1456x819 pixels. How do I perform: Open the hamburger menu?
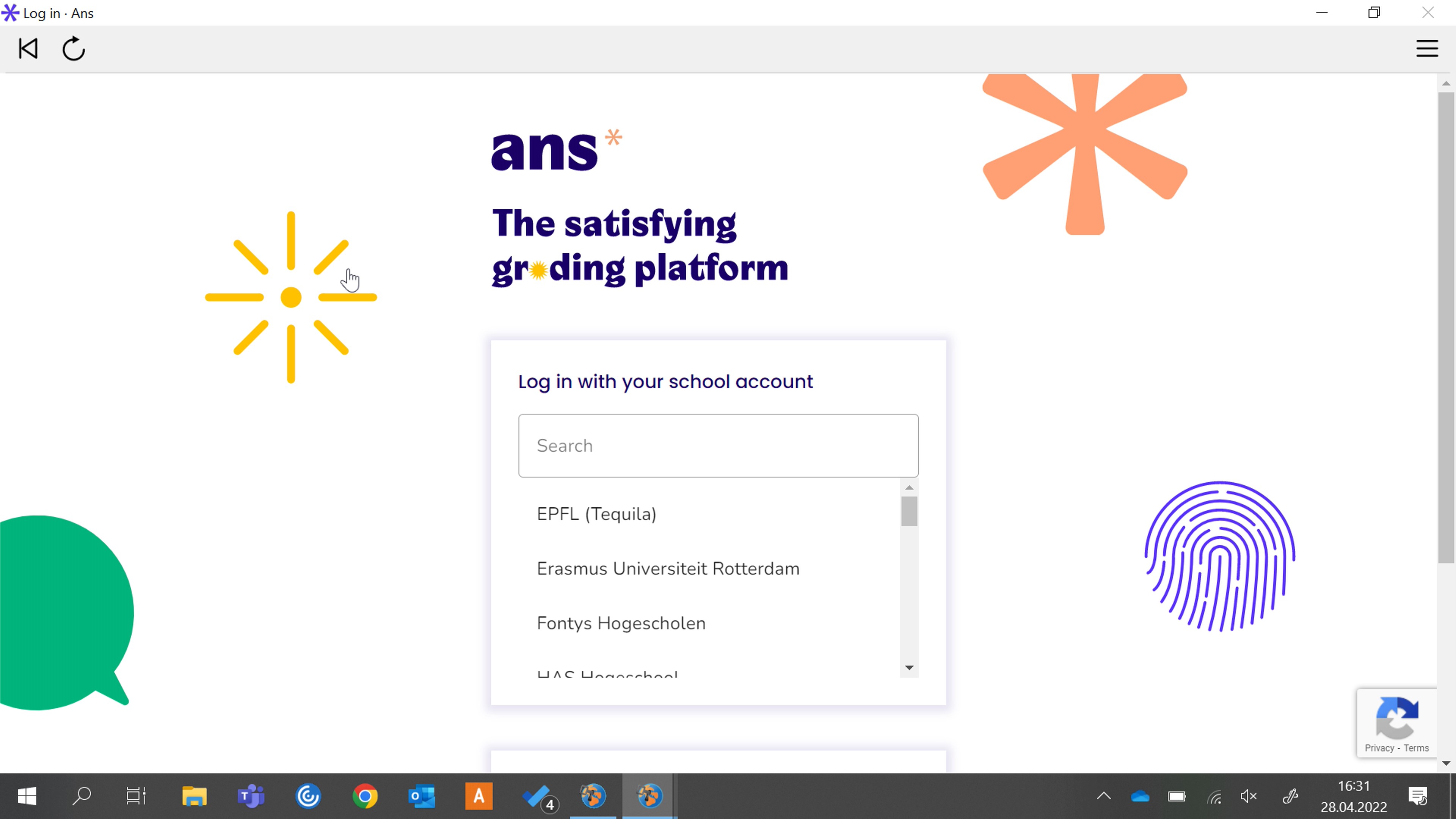(1426, 49)
